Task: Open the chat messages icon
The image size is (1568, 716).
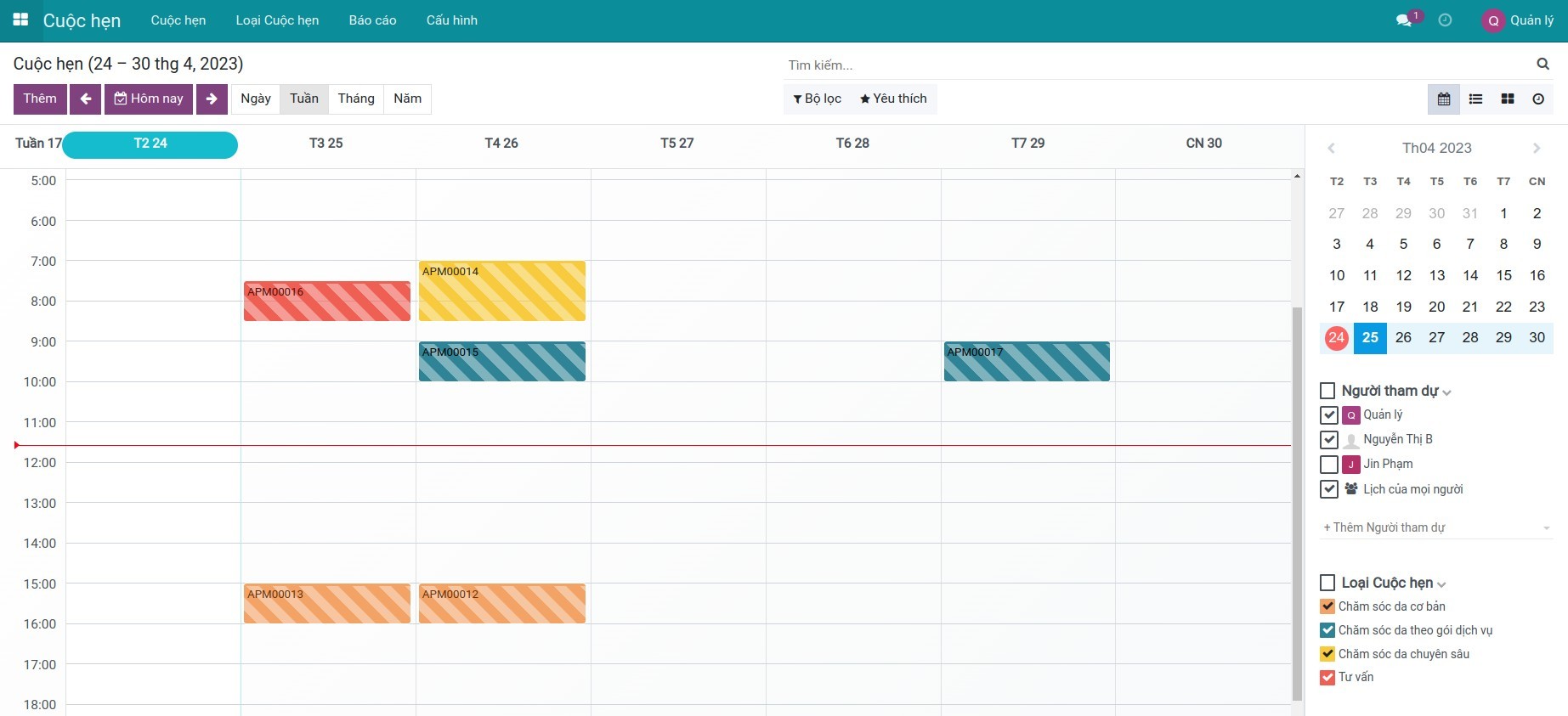Action: 1404,20
